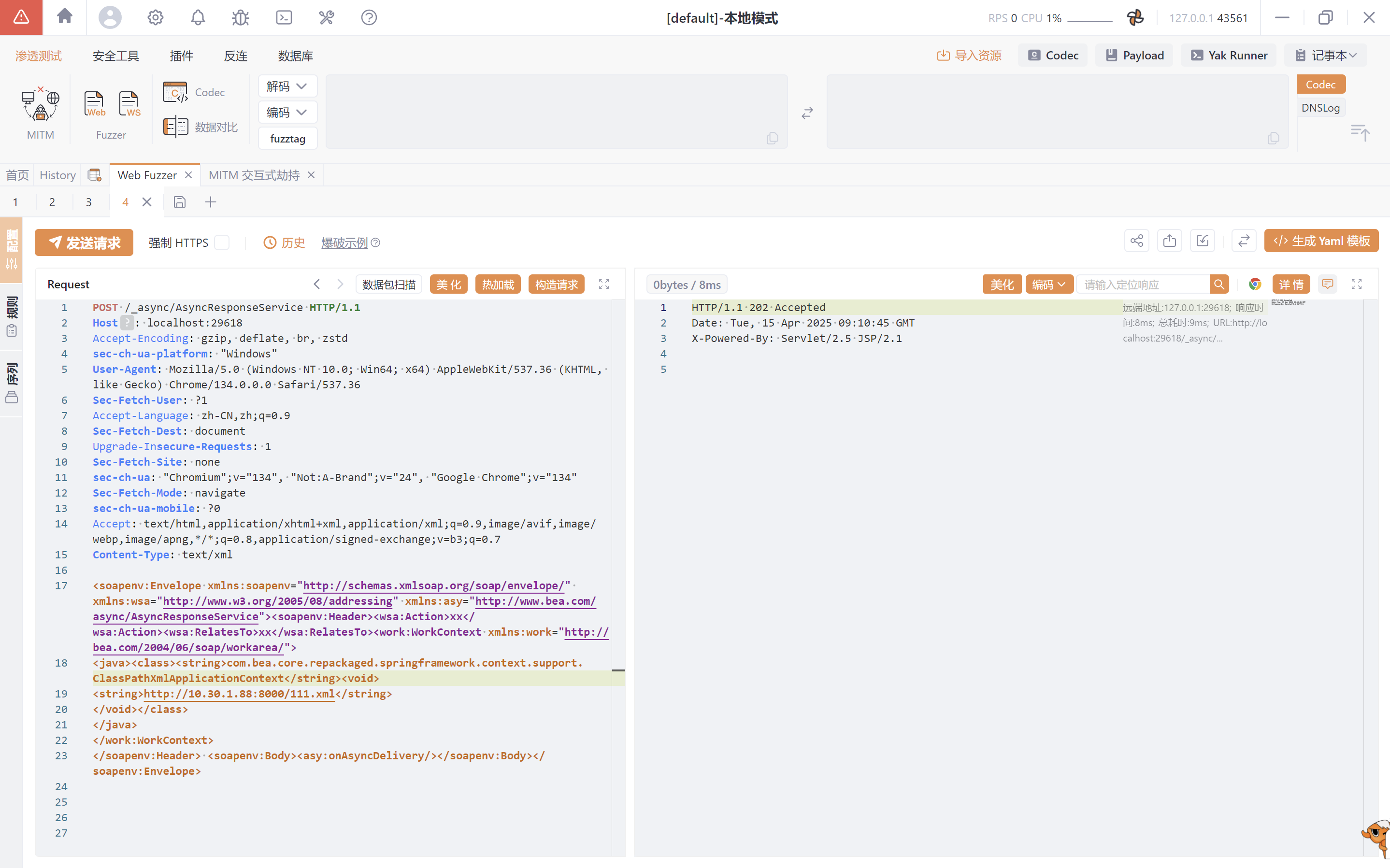This screenshot has height=868, width=1390.
Task: Expand the encode dropdown in the codec area
Action: [x=287, y=112]
